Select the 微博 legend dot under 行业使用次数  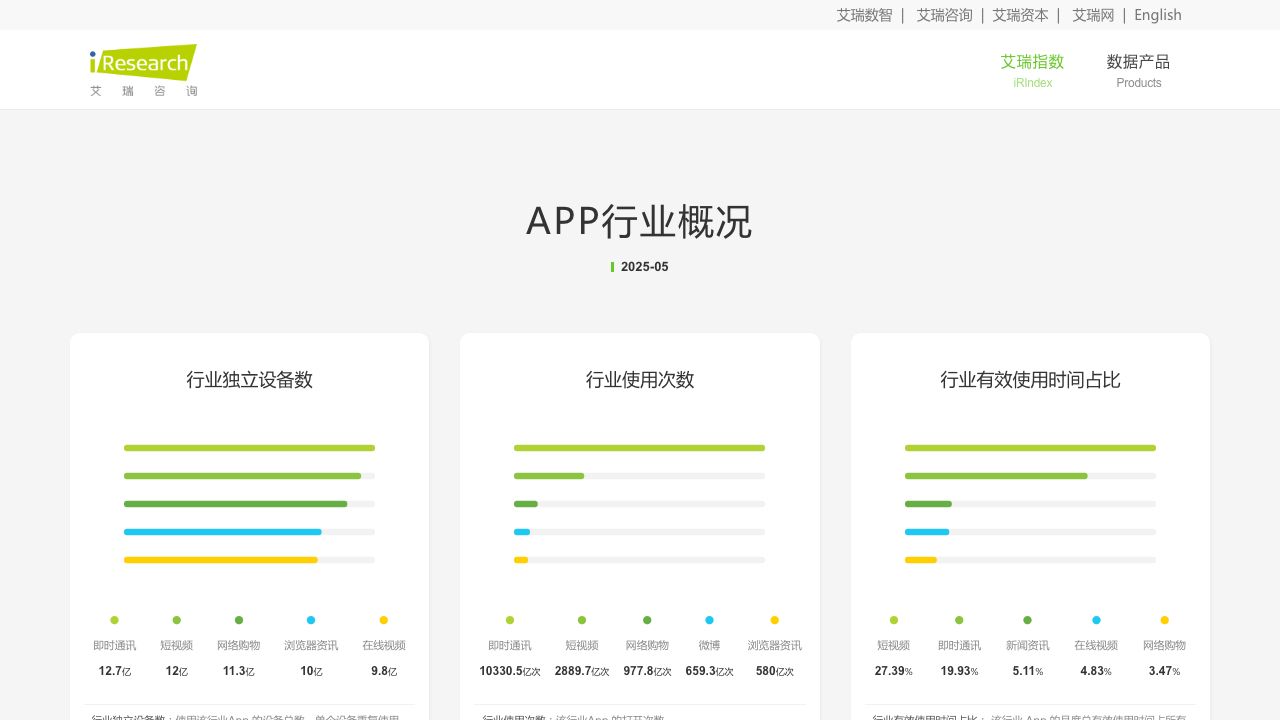point(709,620)
